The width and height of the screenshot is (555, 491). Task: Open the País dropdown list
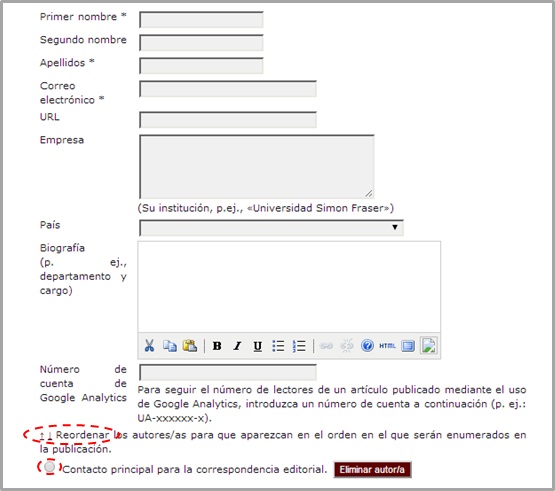tap(271, 228)
